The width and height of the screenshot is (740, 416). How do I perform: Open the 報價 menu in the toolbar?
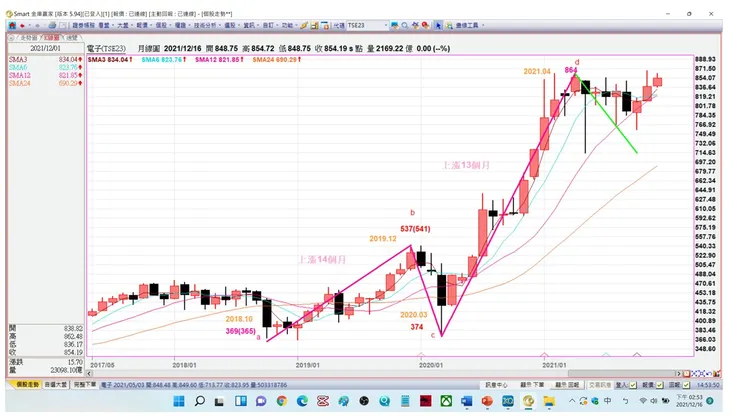point(142,25)
